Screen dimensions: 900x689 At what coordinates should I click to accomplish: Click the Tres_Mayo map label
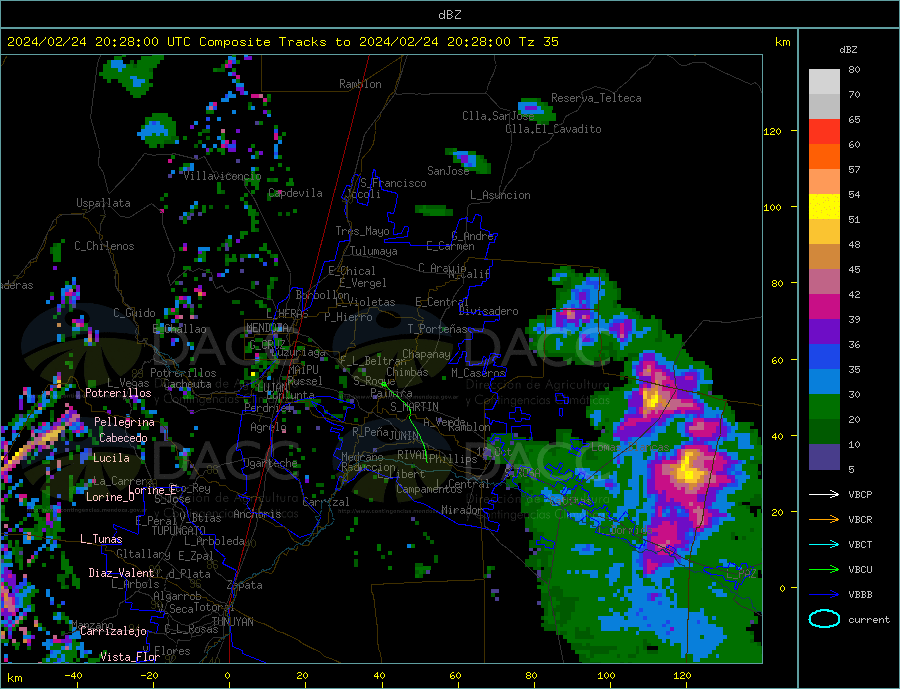point(362,231)
